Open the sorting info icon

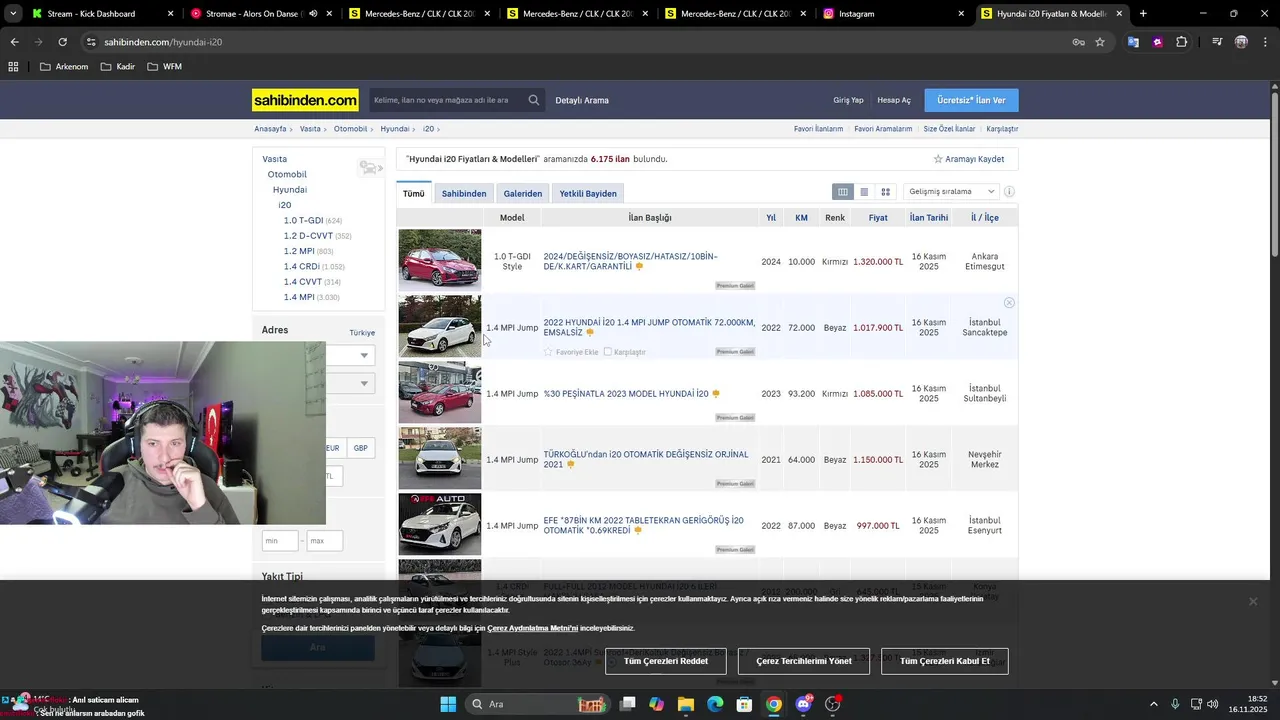point(1009,192)
